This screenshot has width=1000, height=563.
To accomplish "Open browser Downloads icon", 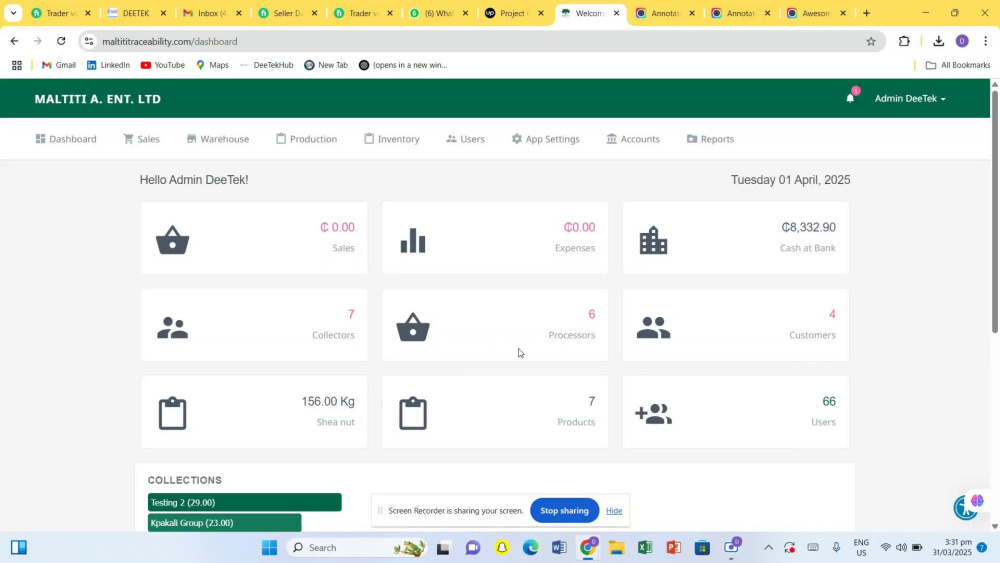I will click(x=938, y=41).
